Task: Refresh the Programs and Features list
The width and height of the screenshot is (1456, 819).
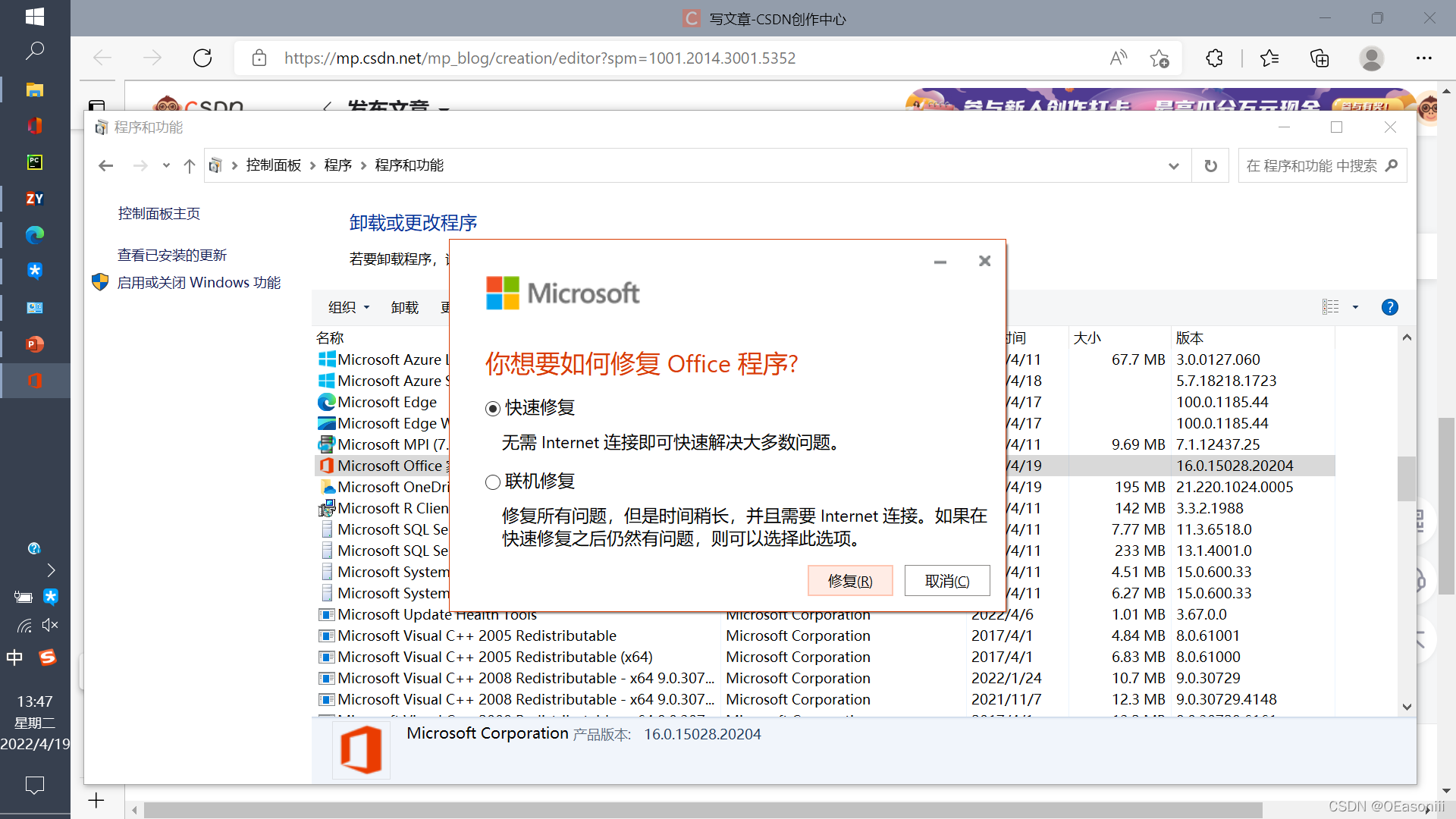Action: 1210,166
